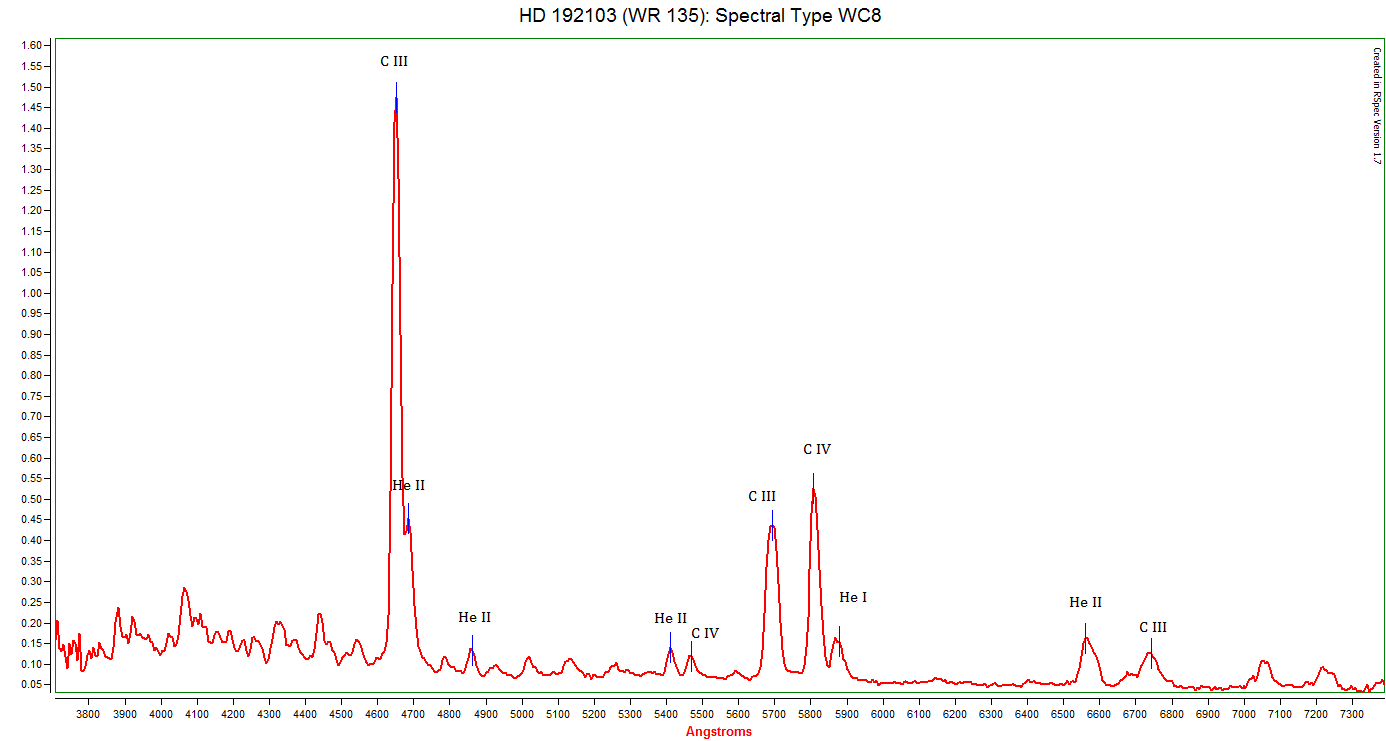Select the 1.25 tick label on the vertical axis
Screen dimensions: 1386x741
tap(32, 190)
